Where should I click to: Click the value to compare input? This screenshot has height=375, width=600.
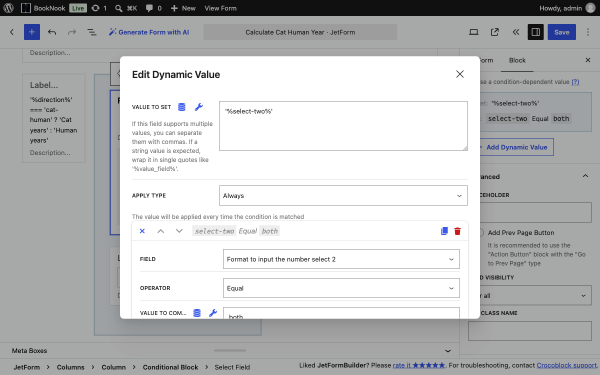click(x=341, y=313)
